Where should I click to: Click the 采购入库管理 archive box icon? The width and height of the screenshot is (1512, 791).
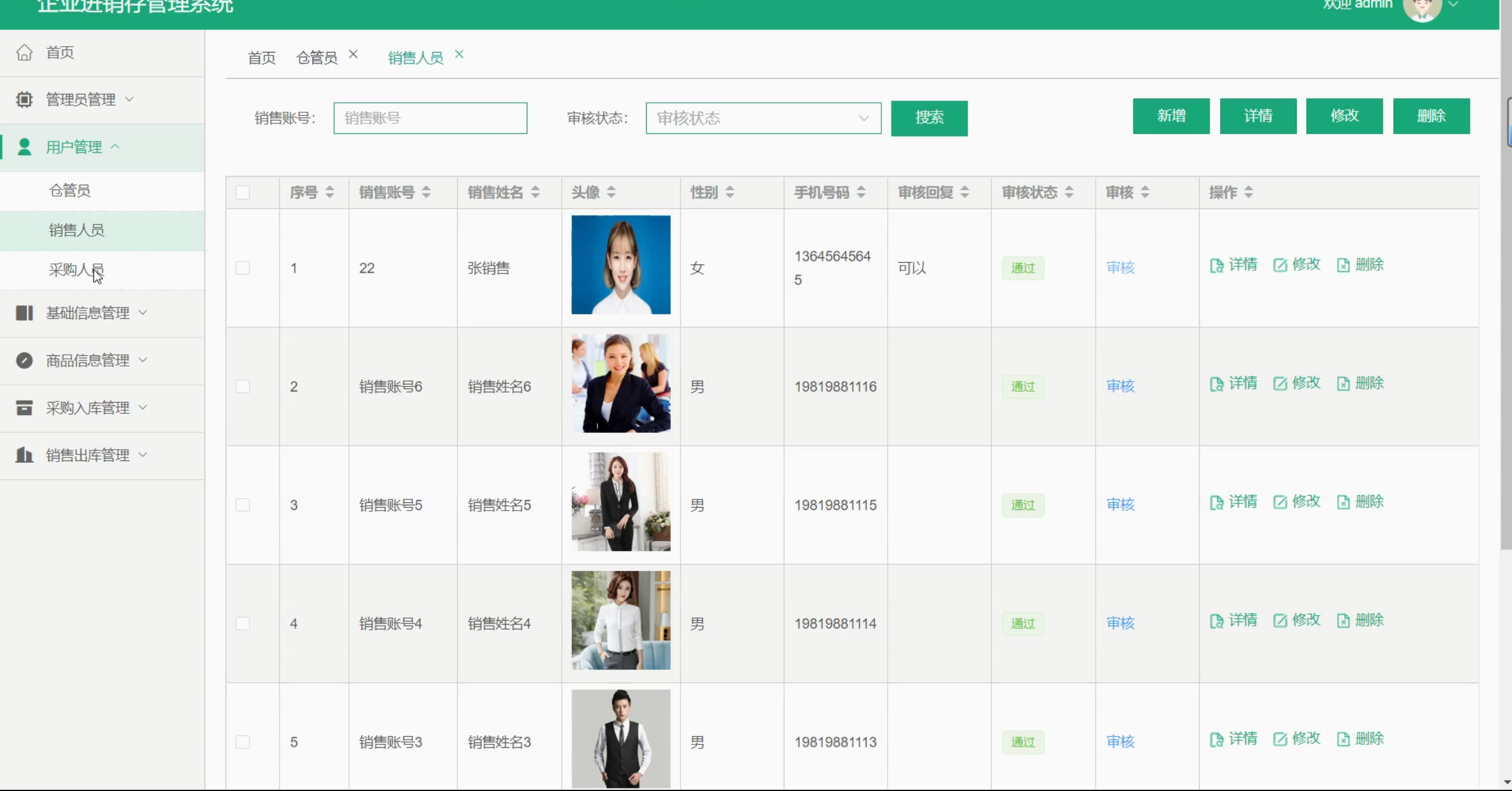tap(24, 407)
